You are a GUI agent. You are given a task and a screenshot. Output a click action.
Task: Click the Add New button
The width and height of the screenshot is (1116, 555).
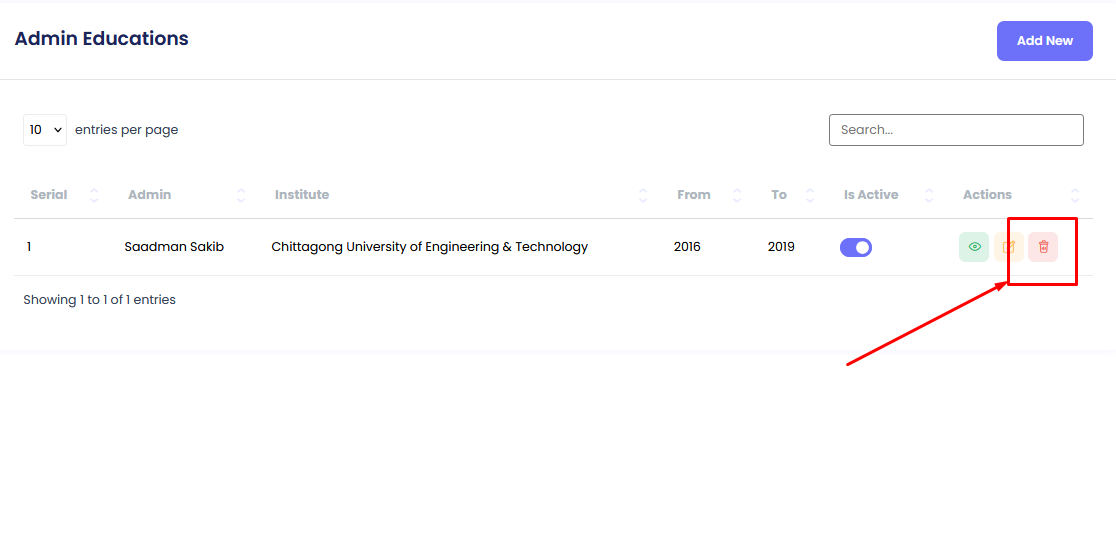click(1044, 41)
